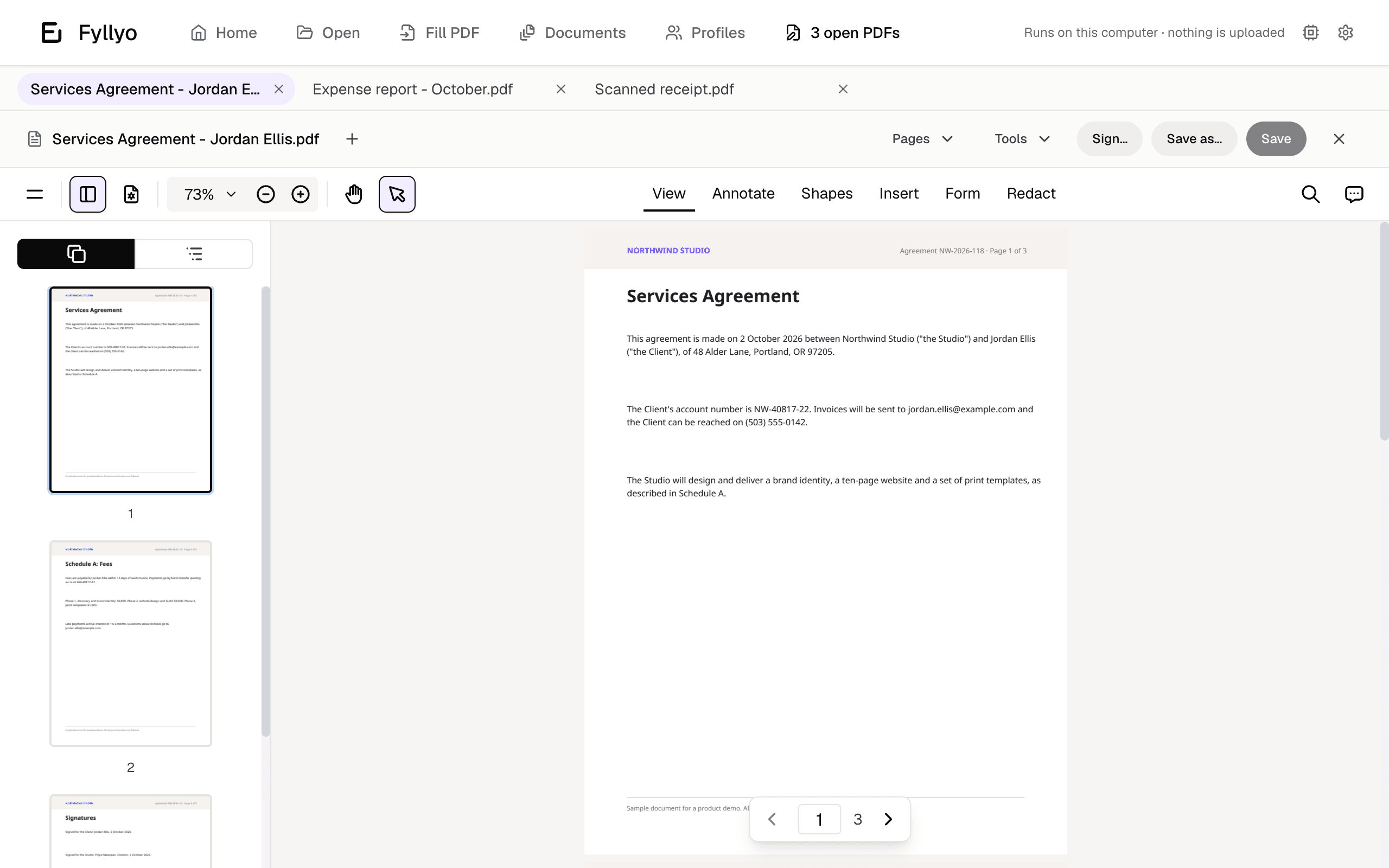Switch sidebar to page thumbnails view
Screen dimensions: 1389x868
pos(76,254)
